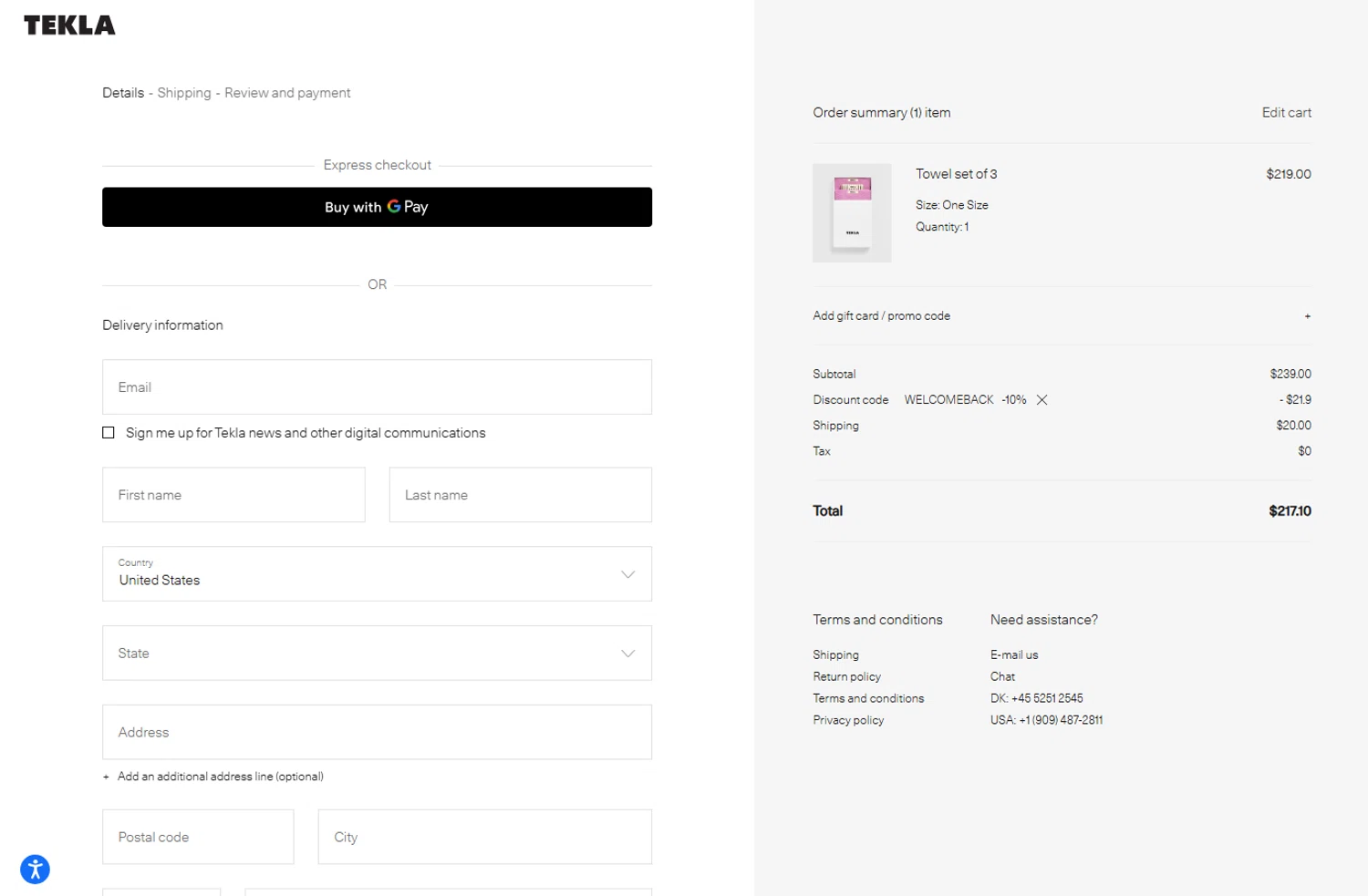Click Edit cart link
The width and height of the screenshot is (1368, 896).
1286,113
